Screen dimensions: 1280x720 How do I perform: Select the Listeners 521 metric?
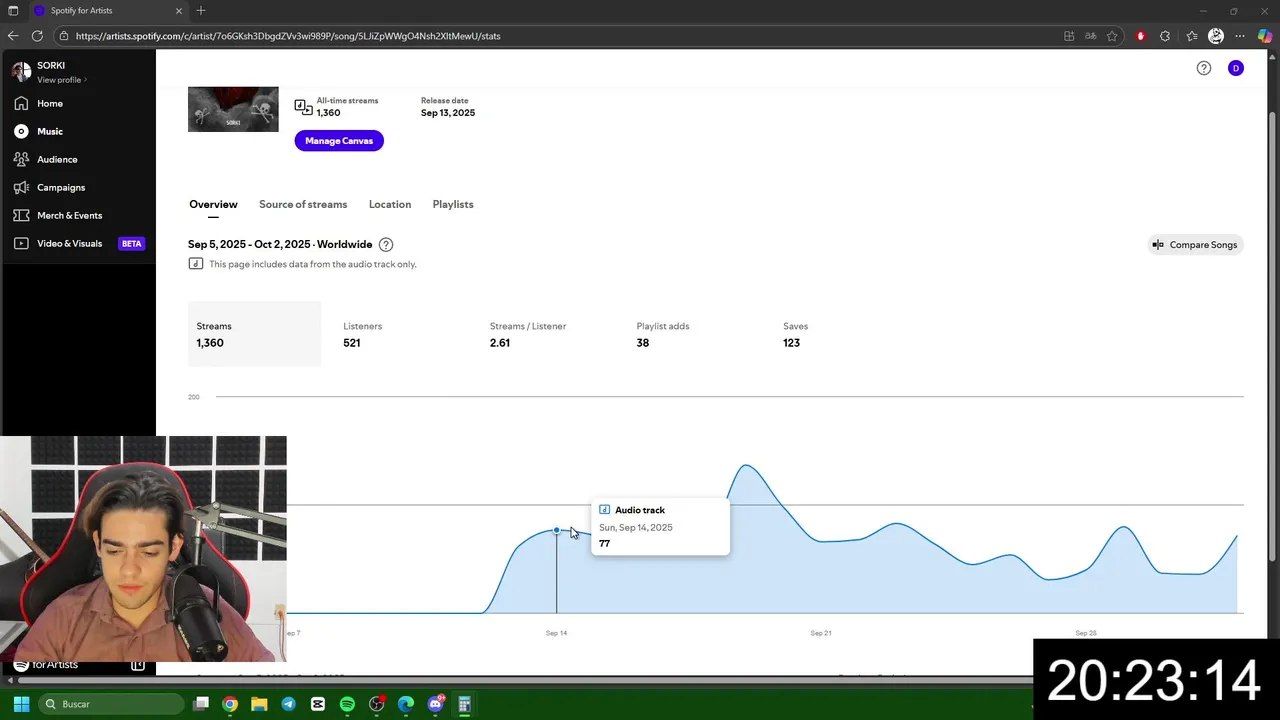[x=362, y=334]
